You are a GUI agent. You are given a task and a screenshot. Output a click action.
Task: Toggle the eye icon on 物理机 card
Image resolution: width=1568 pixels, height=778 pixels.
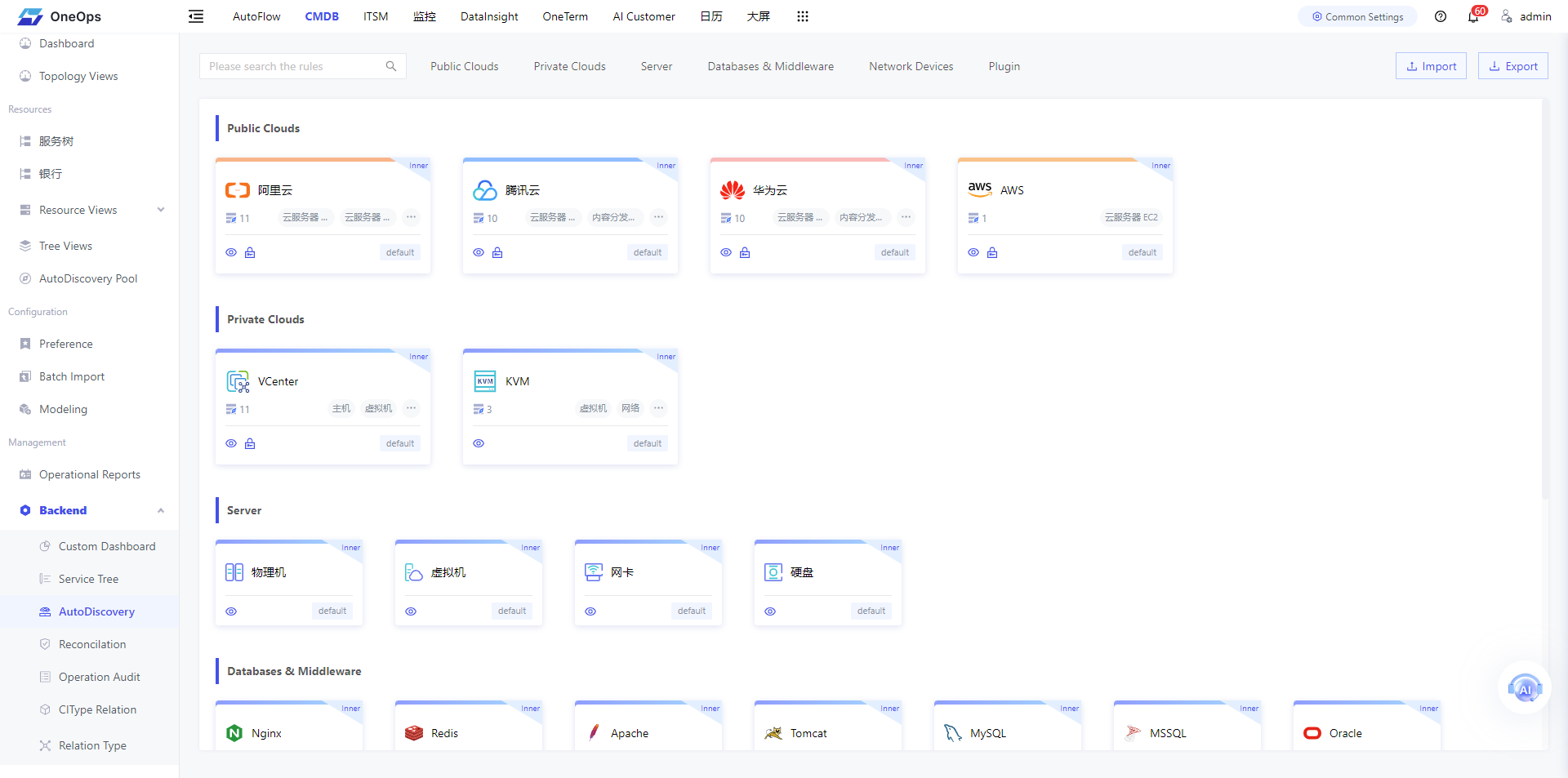[x=231, y=611]
